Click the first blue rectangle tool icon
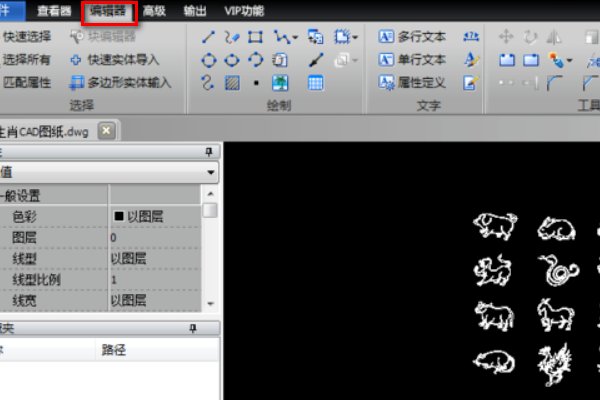Image resolution: width=600 pixels, height=400 pixels. (507, 60)
